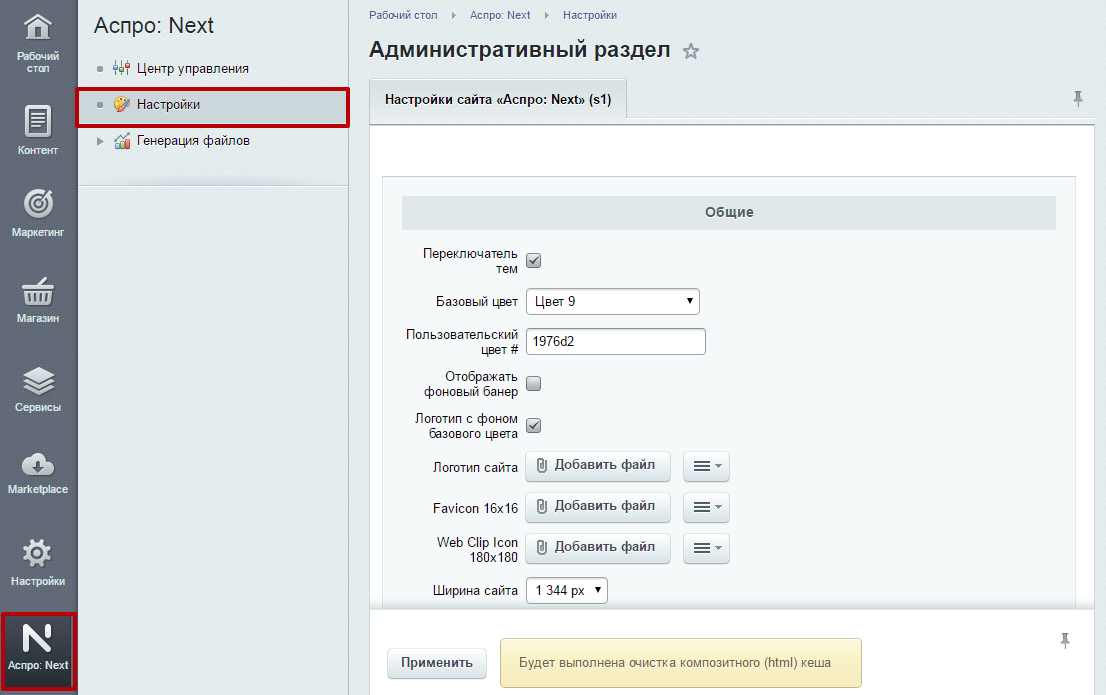
Task: Go to Аспро: Next breadcrumb link
Action: click(500, 15)
